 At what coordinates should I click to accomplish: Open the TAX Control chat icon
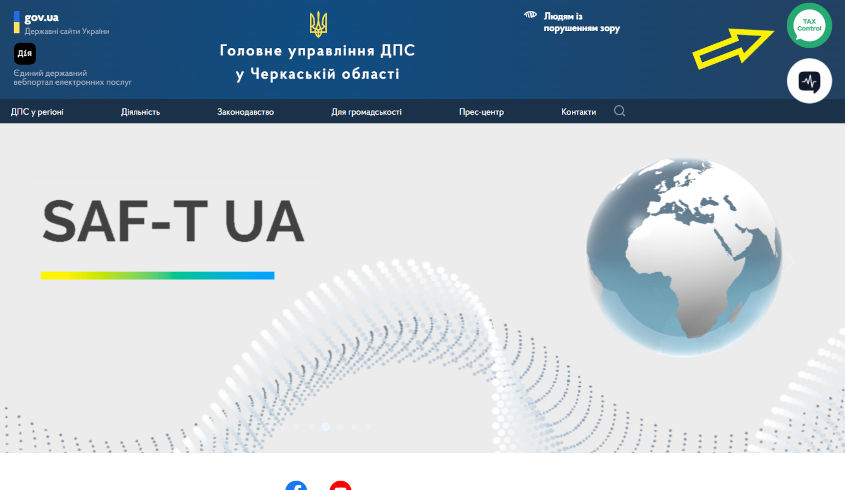809,26
